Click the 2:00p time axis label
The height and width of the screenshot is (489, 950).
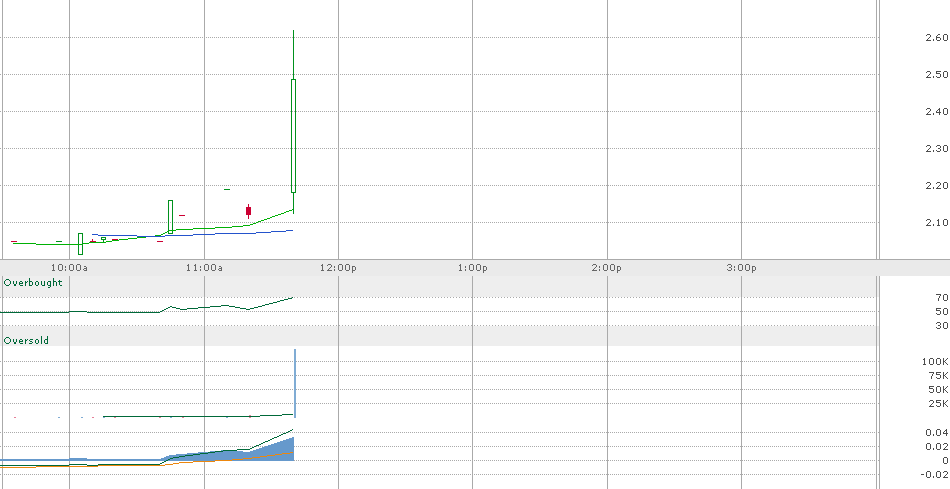(608, 268)
